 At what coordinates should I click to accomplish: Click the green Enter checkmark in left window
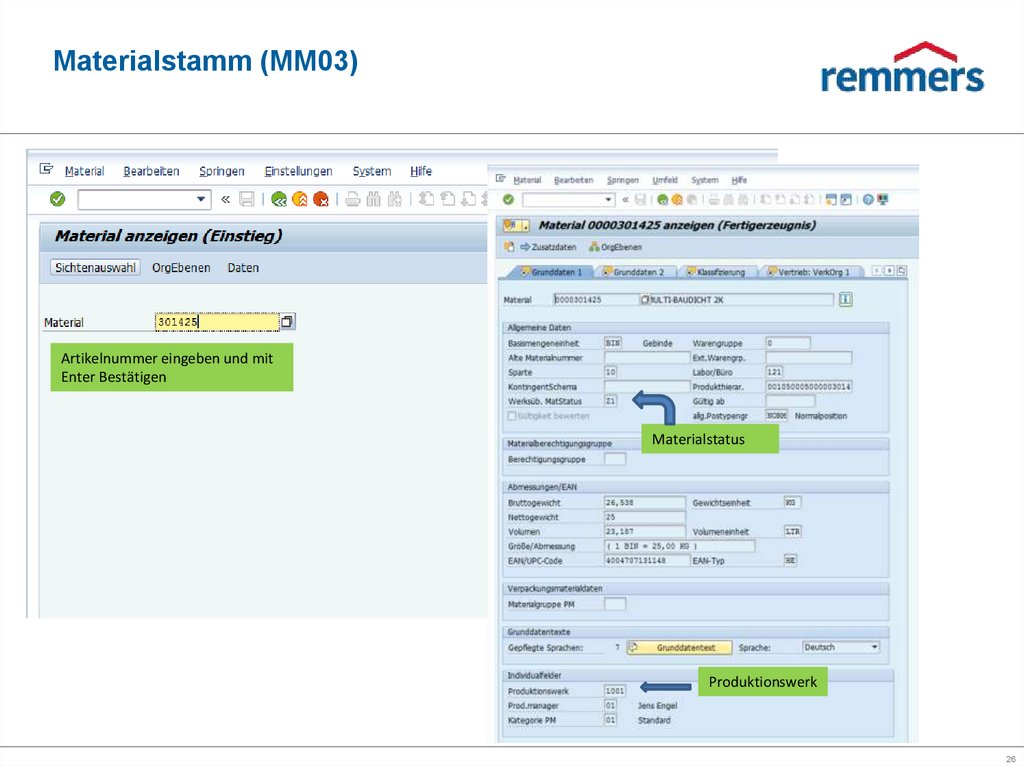point(57,199)
